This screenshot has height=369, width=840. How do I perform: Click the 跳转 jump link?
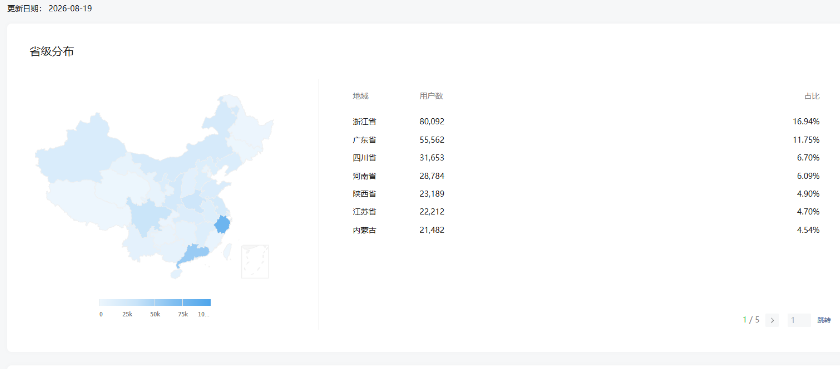824,320
